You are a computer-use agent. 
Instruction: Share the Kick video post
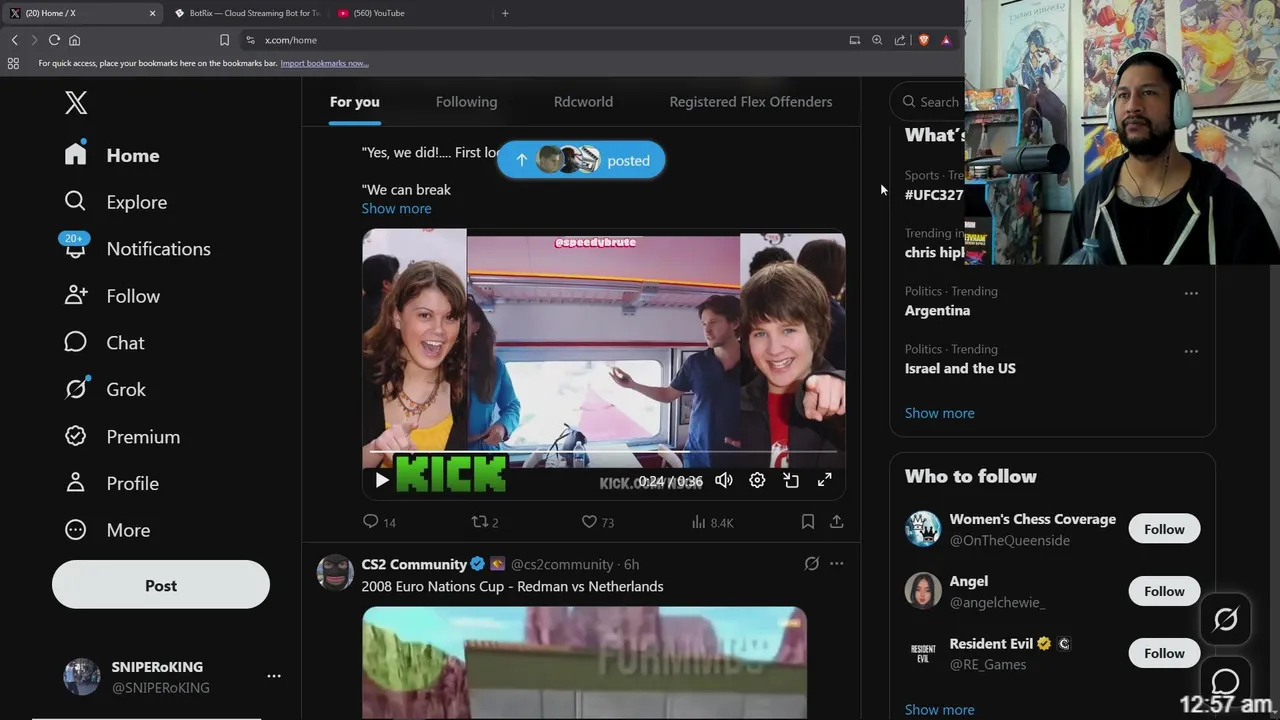(x=837, y=522)
